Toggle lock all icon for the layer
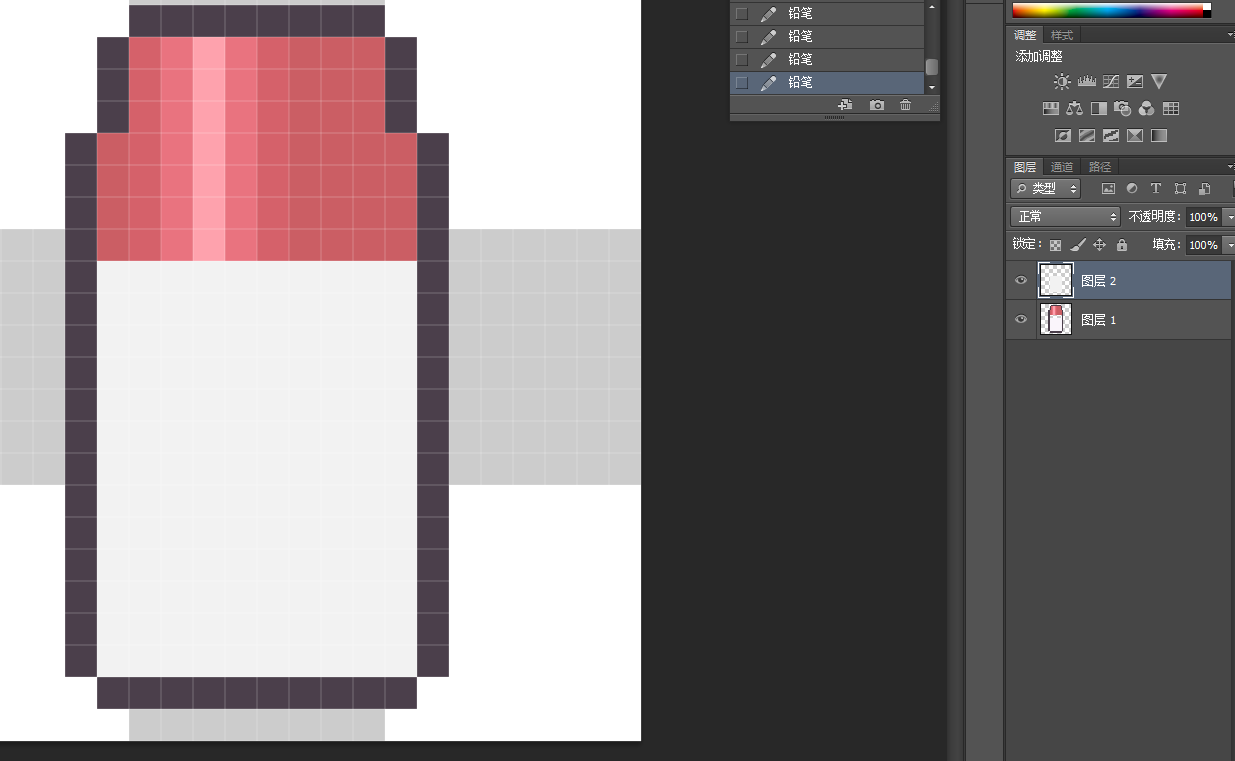 click(1122, 244)
